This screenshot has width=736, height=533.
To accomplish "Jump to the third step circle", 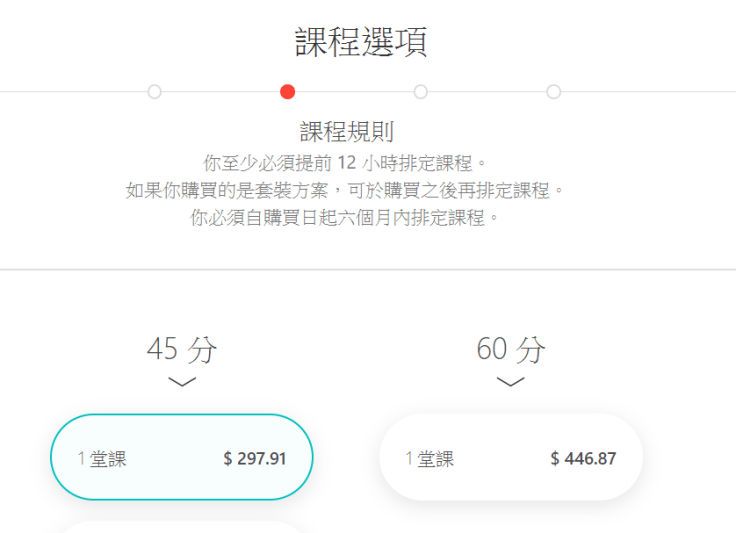I will [x=421, y=92].
